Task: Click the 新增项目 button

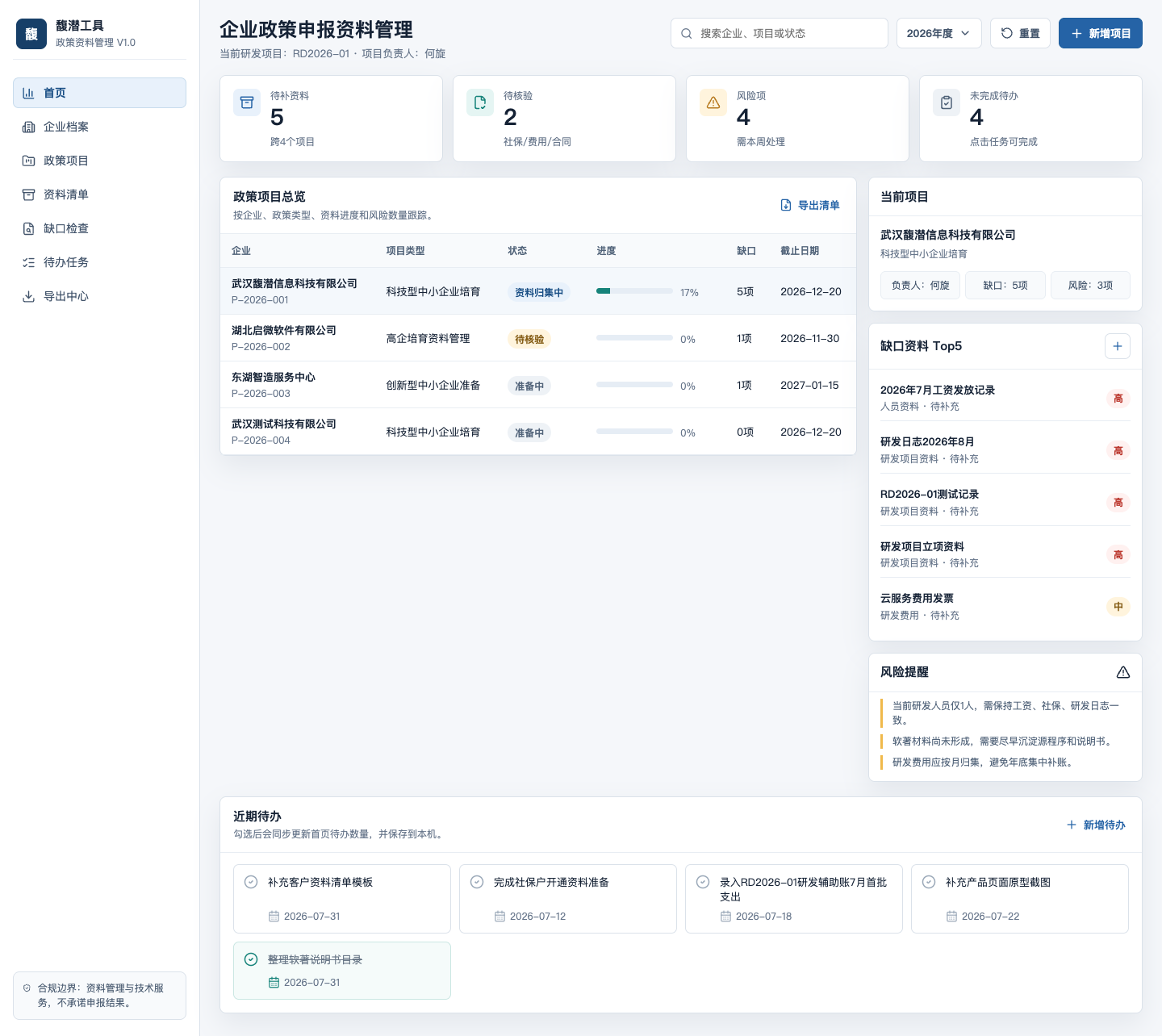Action: (1101, 33)
